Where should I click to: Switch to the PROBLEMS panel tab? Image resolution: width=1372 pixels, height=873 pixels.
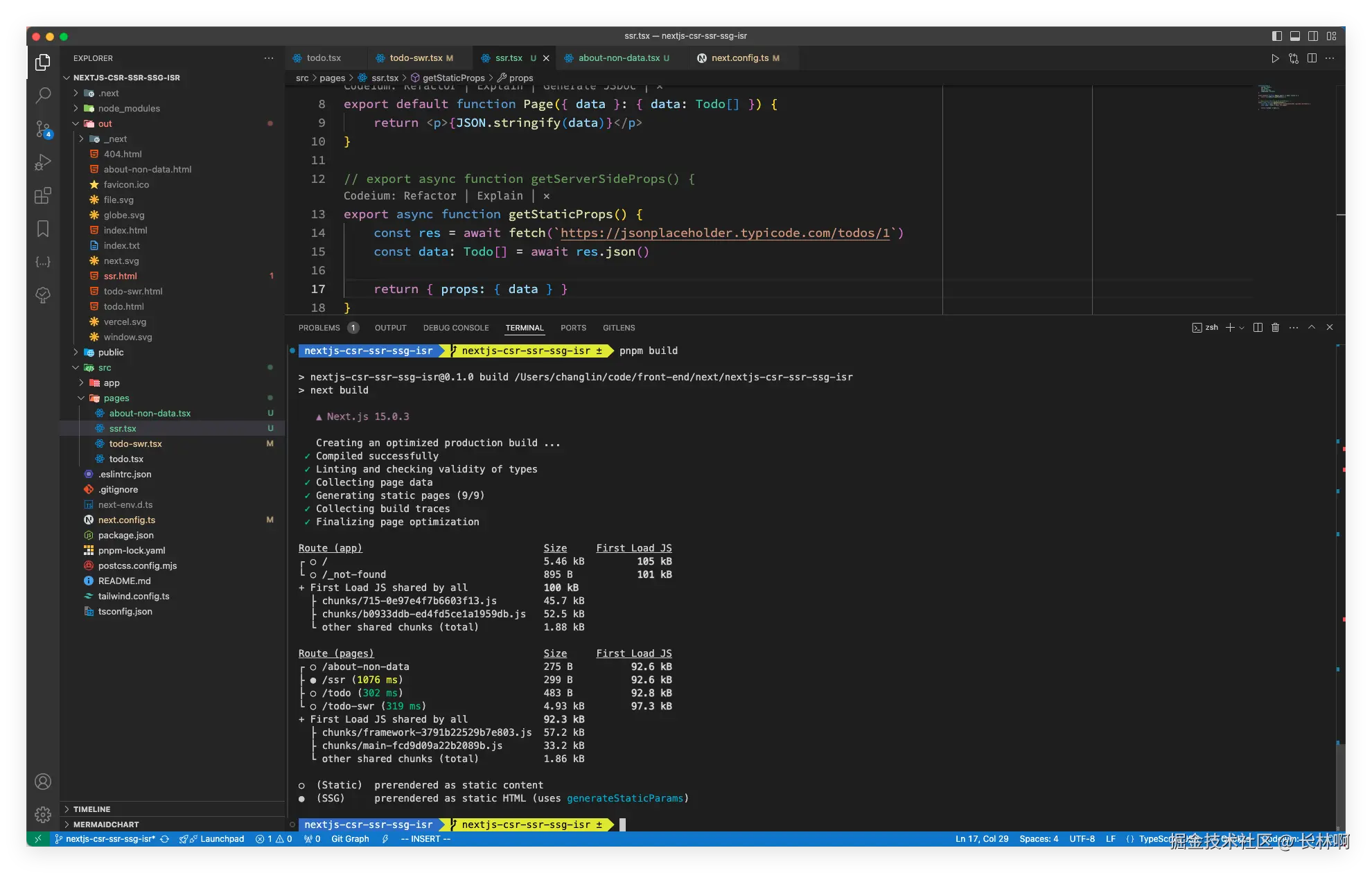tap(319, 328)
